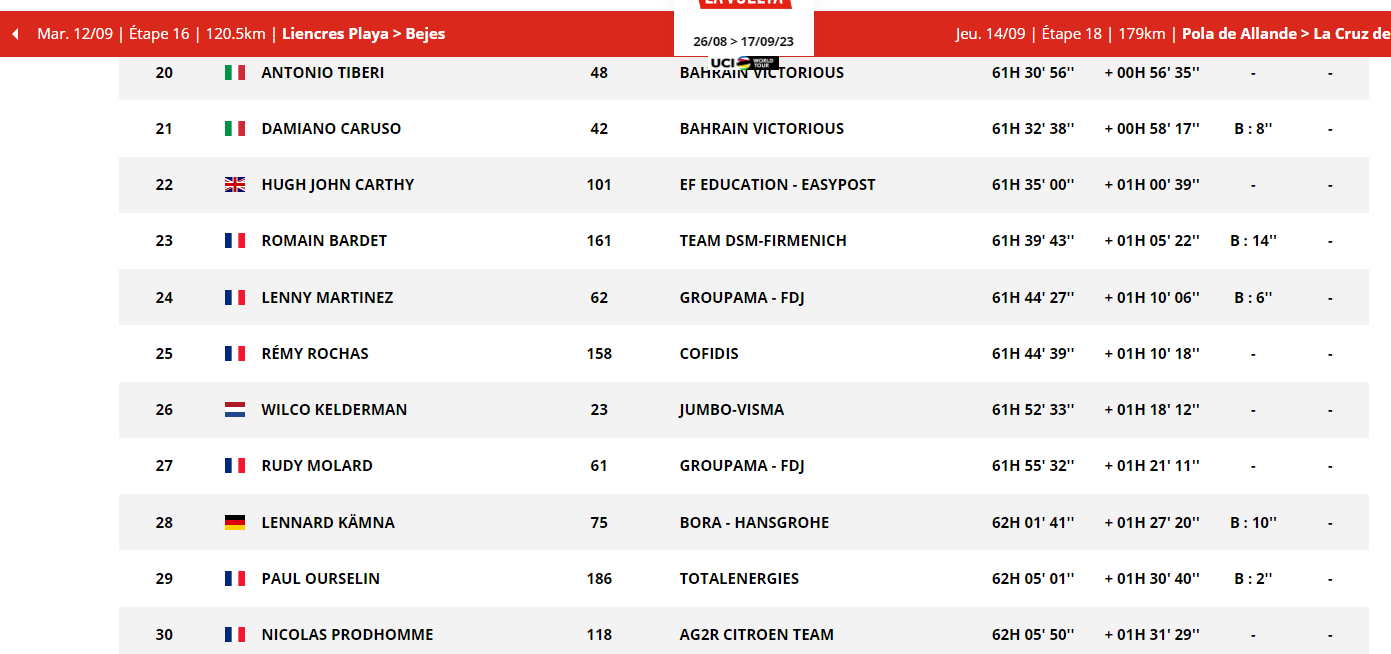
Task: Click the previous stage left arrow
Action: [15, 34]
